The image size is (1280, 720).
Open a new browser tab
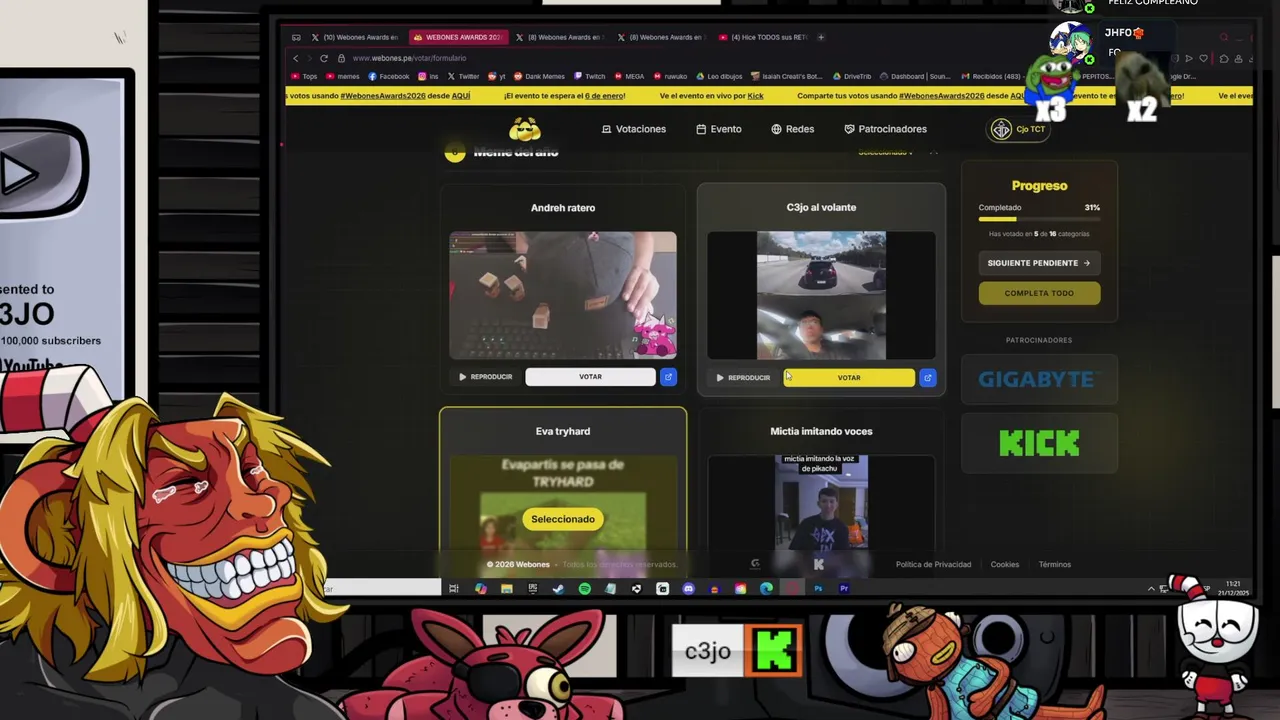[821, 37]
